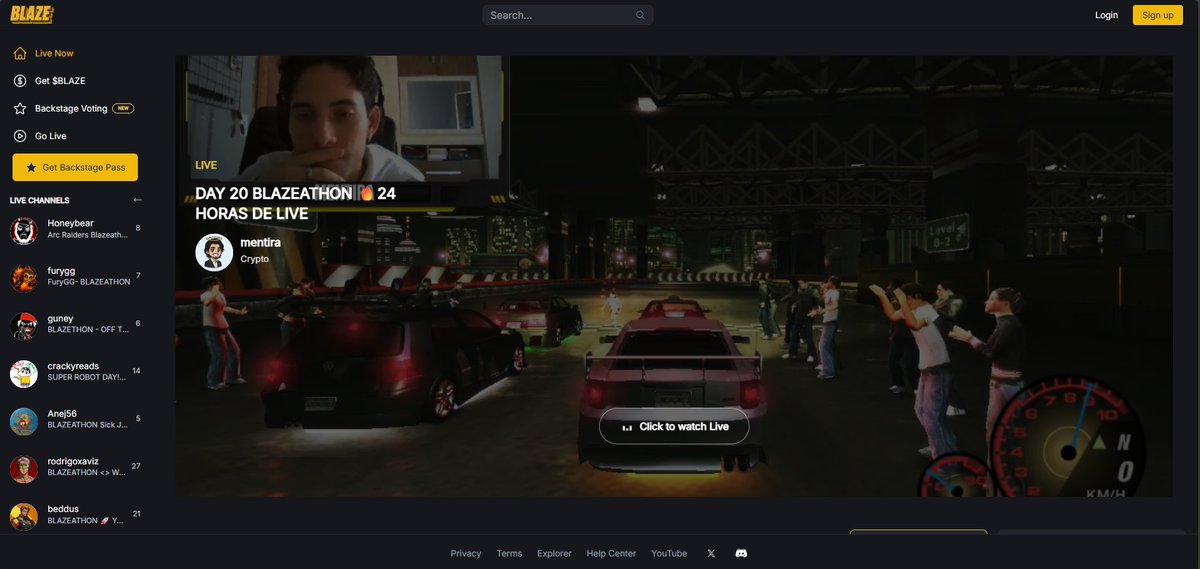Click BLAZEATHON Sick J... stream title

pos(88,425)
